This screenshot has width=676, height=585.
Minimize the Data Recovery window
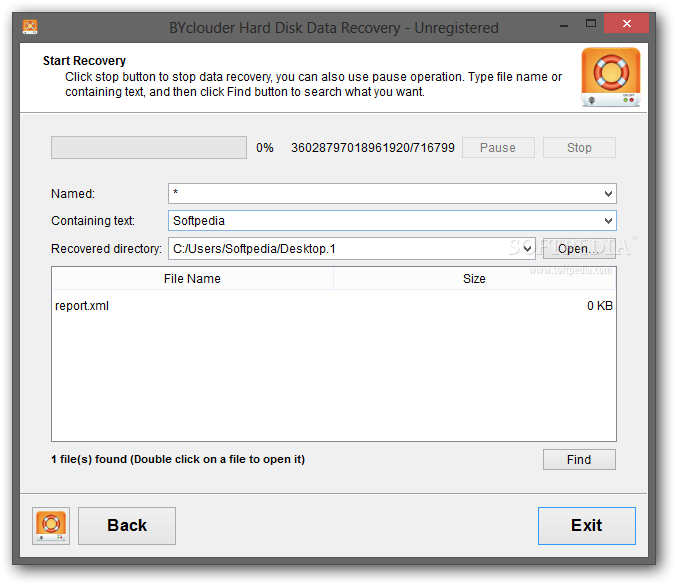[x=563, y=26]
